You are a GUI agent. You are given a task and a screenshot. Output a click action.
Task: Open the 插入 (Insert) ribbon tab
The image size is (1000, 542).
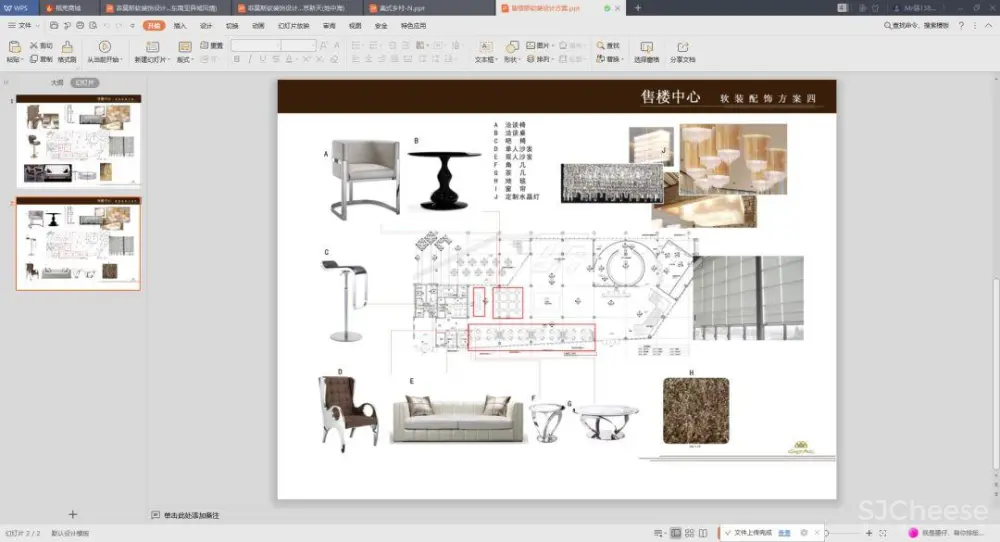click(180, 25)
